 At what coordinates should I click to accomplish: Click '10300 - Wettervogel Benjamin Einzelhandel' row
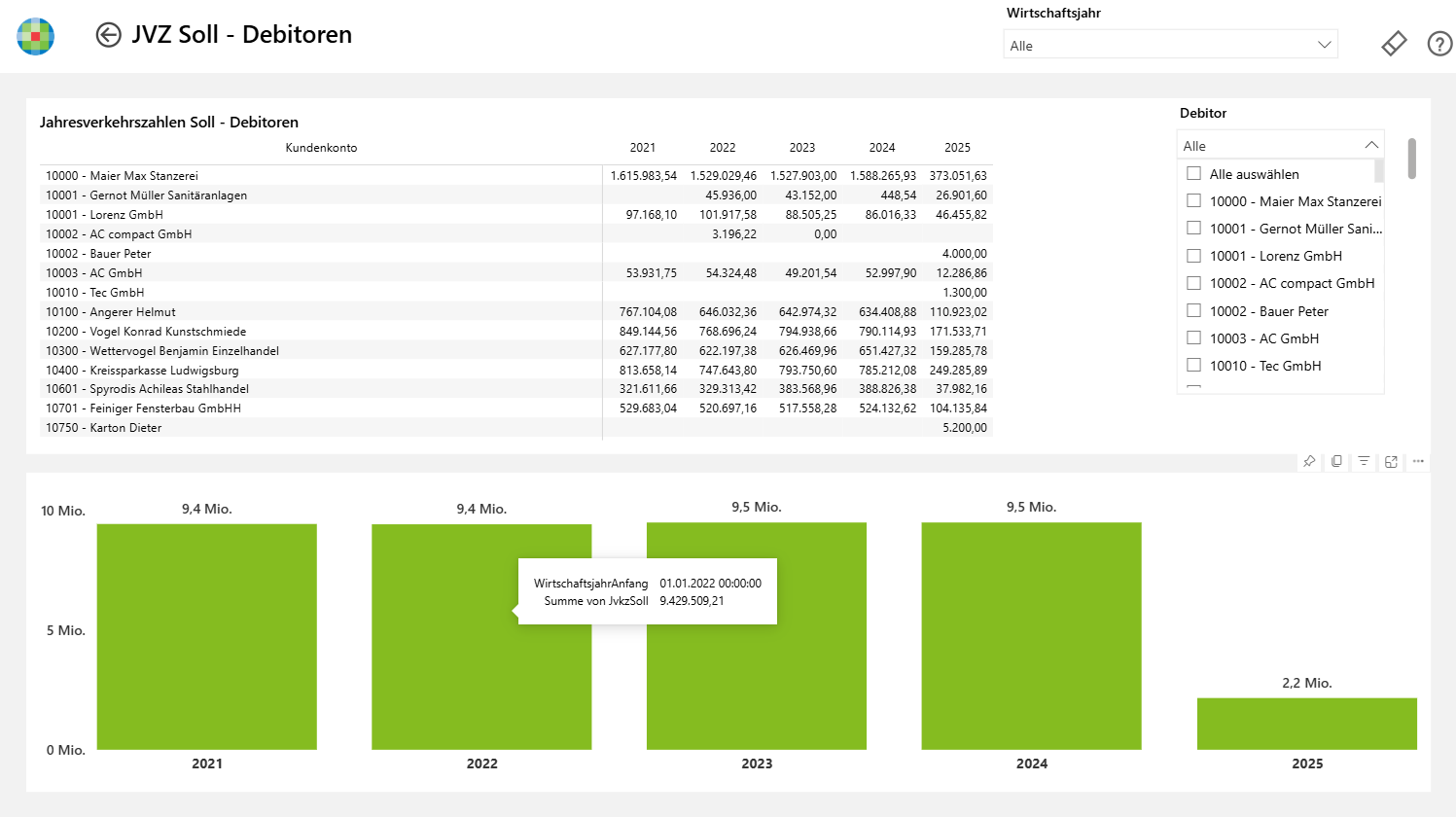tap(515, 351)
